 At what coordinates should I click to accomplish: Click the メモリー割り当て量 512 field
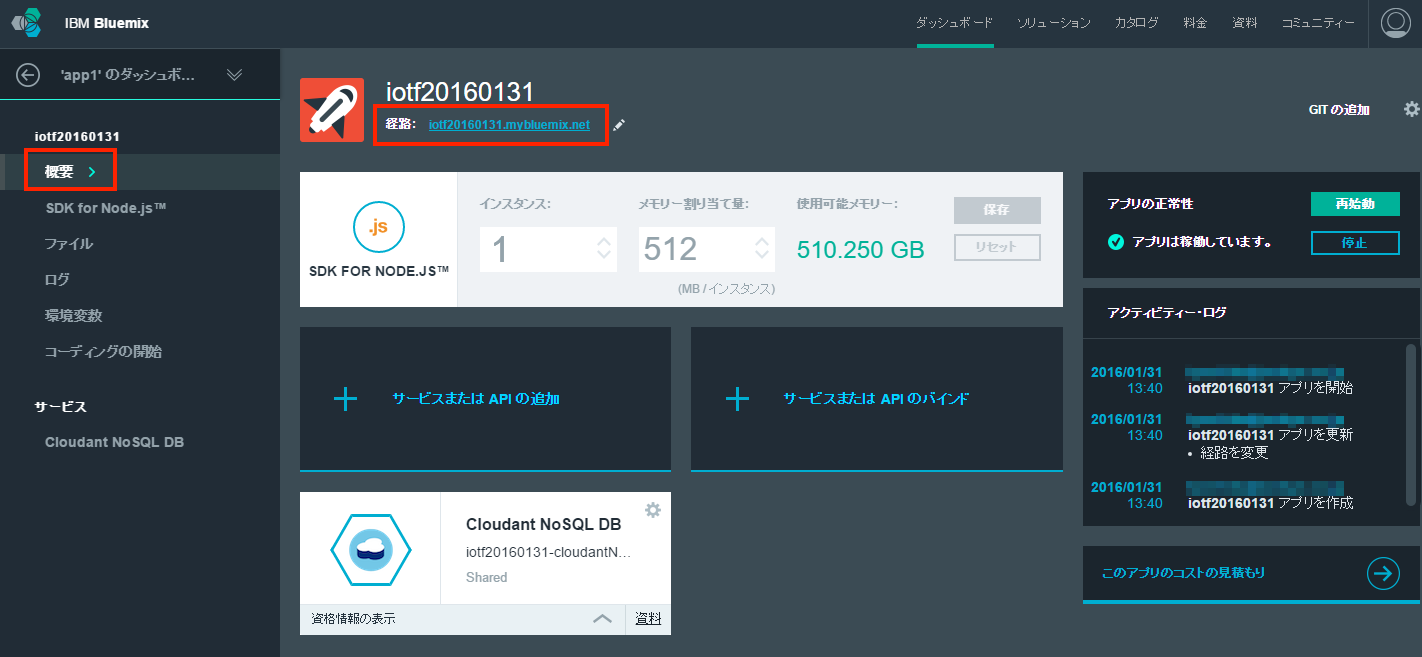click(706, 249)
